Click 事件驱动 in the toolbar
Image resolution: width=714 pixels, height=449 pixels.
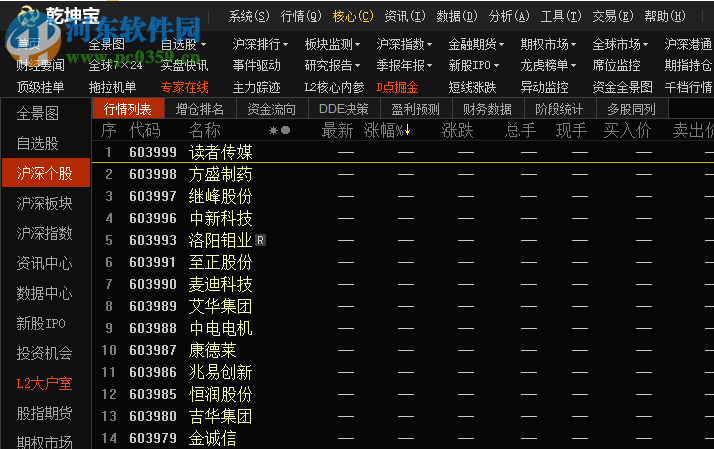[256, 66]
